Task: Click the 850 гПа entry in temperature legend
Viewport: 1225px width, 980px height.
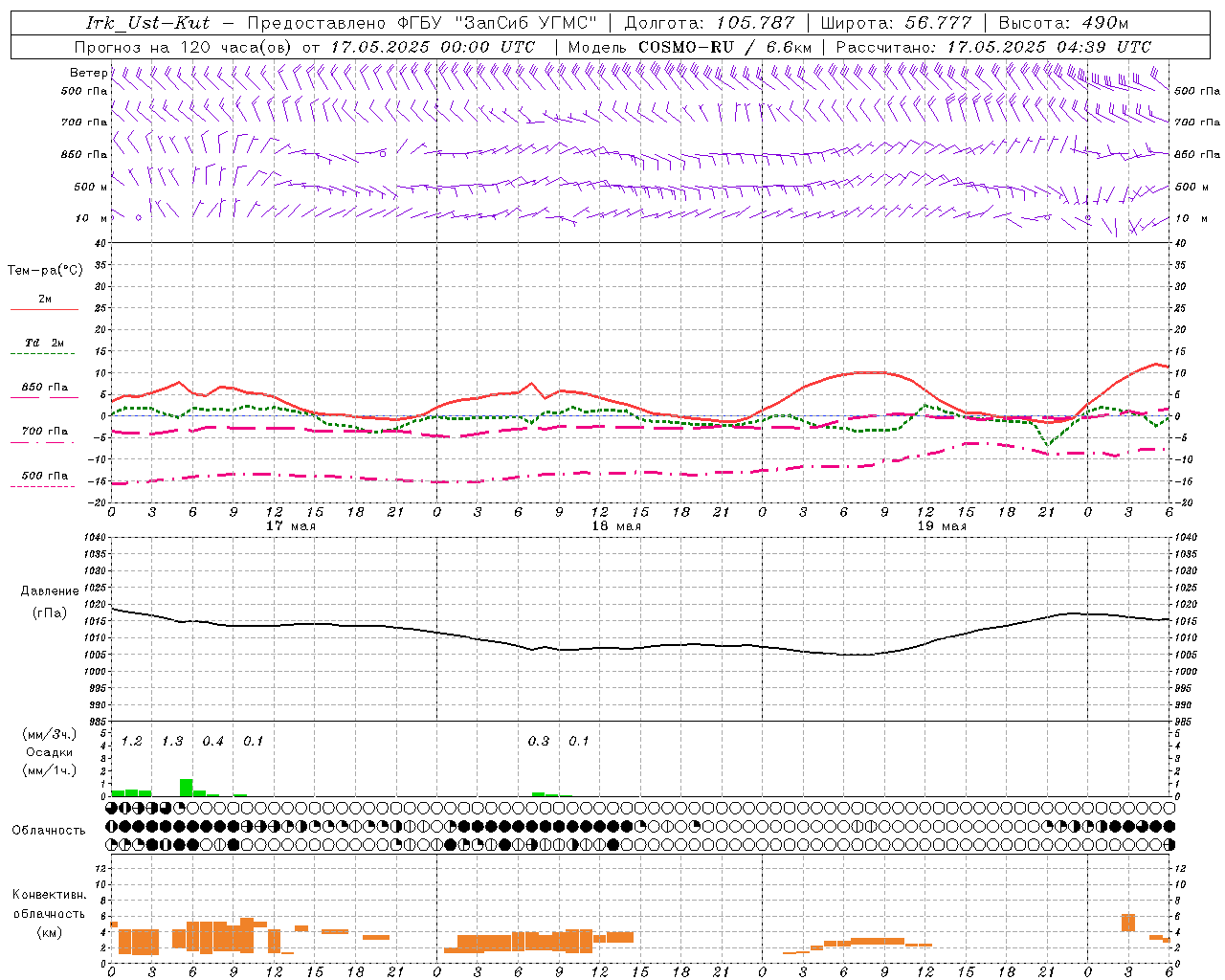Action: (45, 388)
